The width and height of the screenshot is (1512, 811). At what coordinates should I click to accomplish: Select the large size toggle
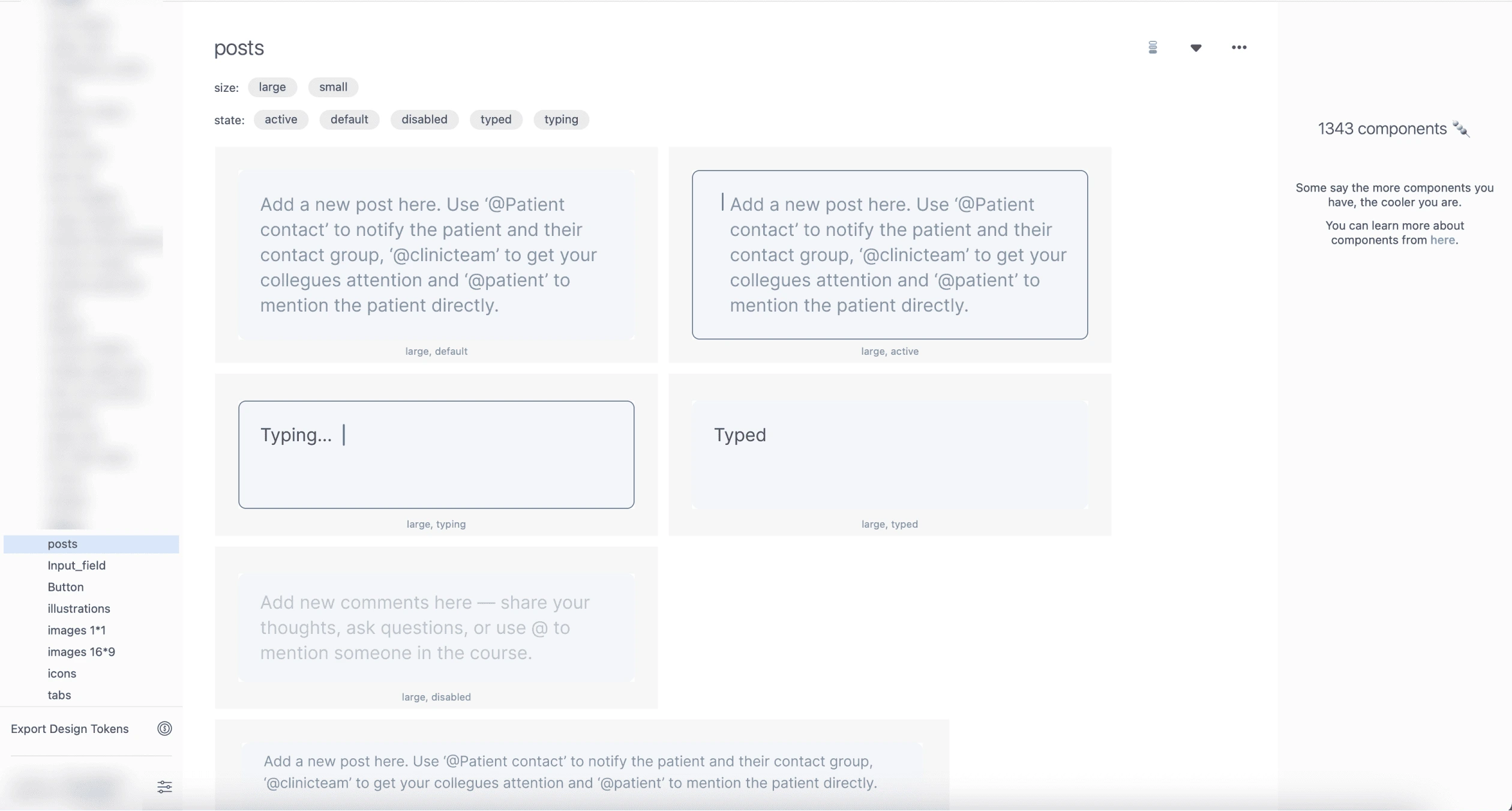272,86
